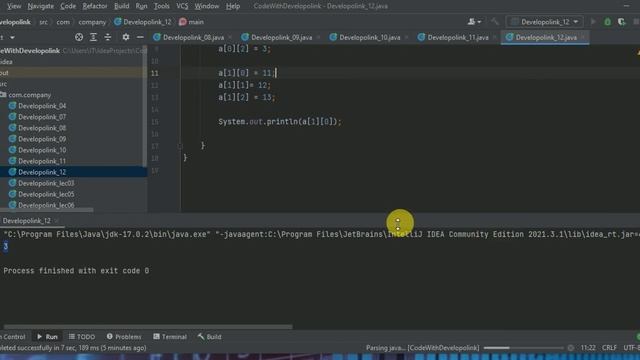The width and height of the screenshot is (640, 360).
Task: Open the Developolink_12 run configuration dropdown
Action: coord(544,22)
